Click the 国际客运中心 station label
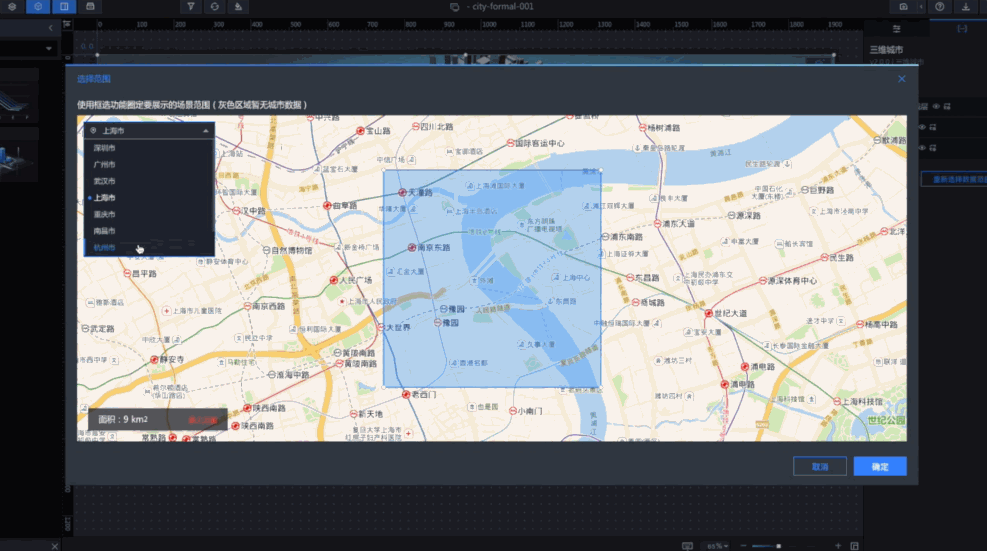Image resolution: width=987 pixels, height=551 pixels. click(539, 143)
